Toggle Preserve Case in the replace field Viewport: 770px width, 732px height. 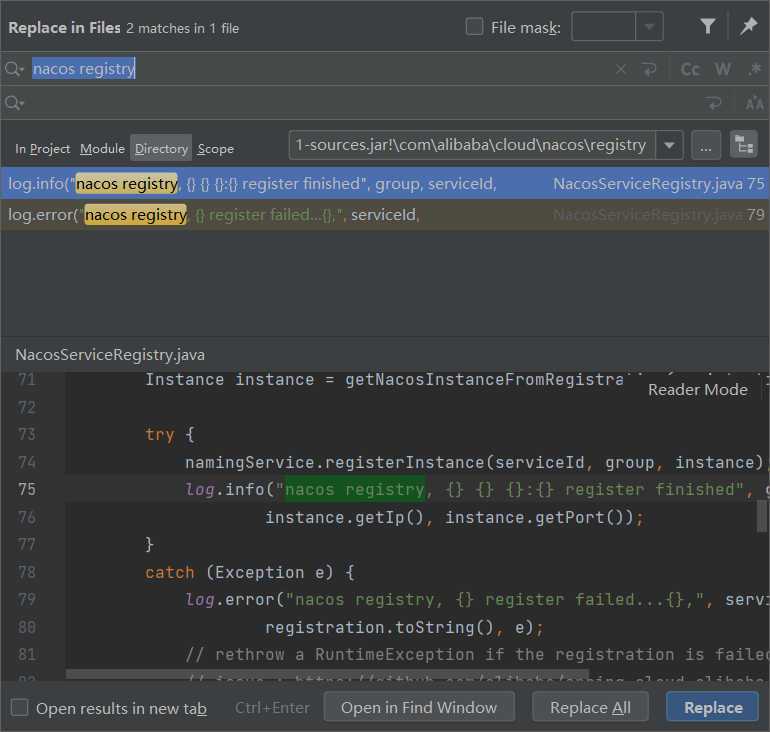(754, 103)
